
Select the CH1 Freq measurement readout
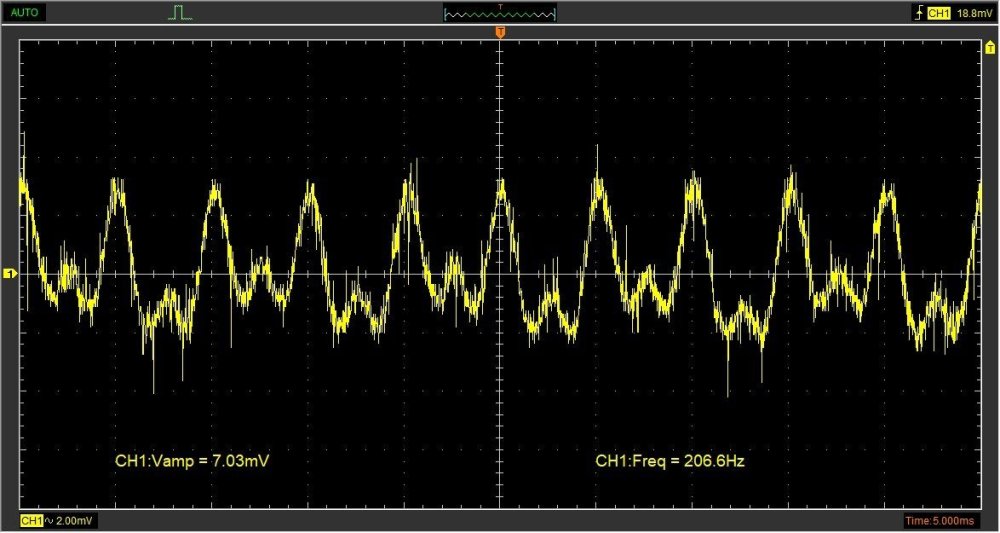(670, 461)
